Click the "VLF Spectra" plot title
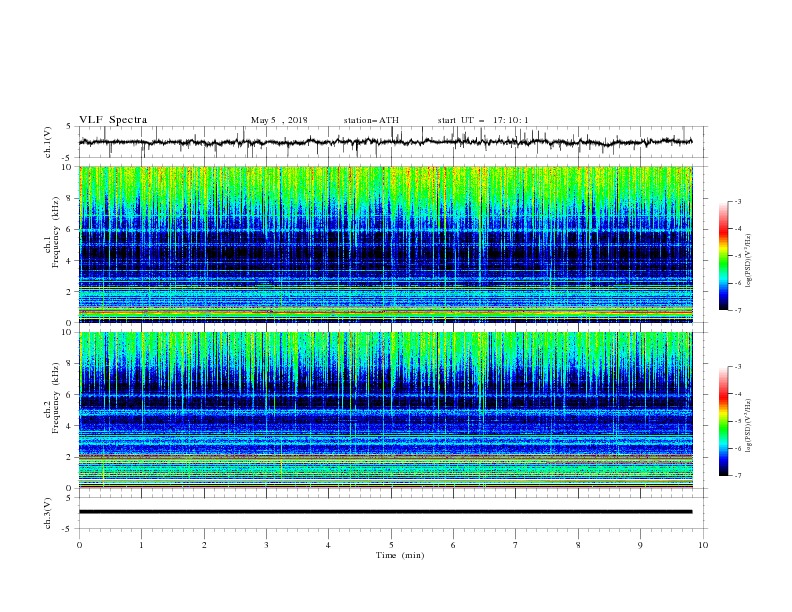The width and height of the screenshot is (792, 612). coord(113,120)
